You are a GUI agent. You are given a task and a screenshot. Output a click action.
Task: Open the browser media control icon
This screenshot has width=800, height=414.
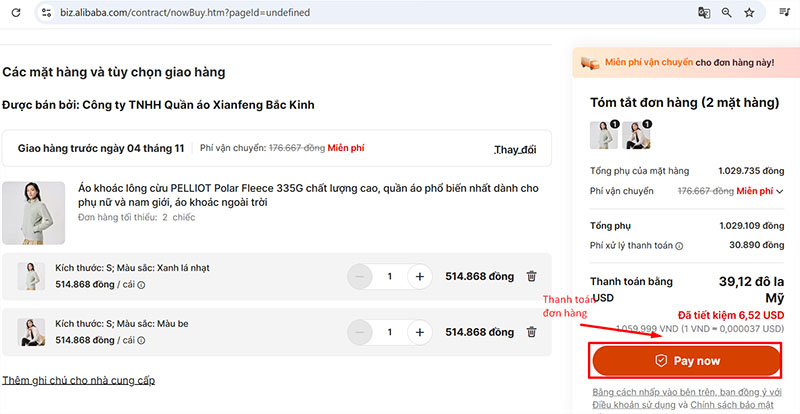point(785,12)
